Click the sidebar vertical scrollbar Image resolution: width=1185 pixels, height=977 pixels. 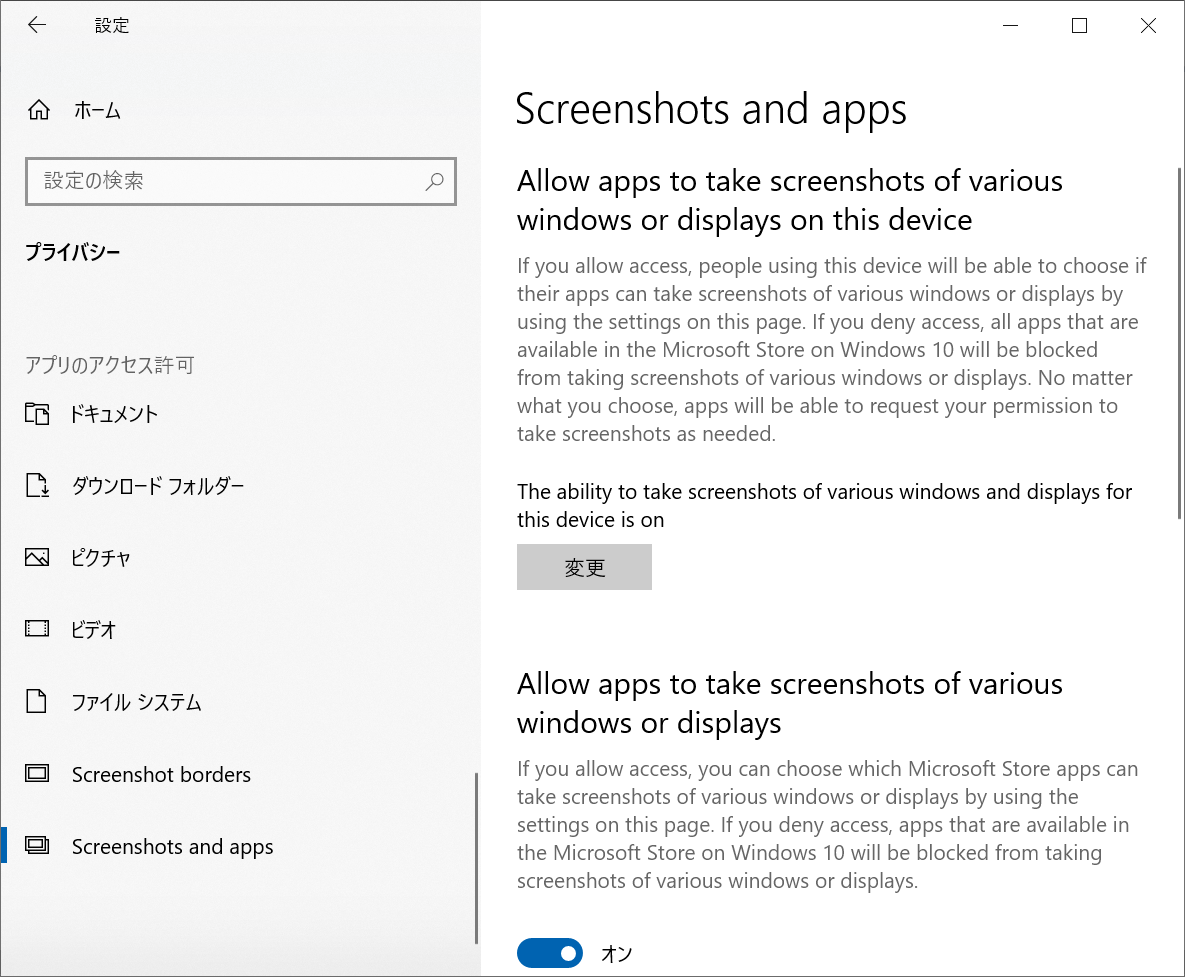click(x=476, y=858)
